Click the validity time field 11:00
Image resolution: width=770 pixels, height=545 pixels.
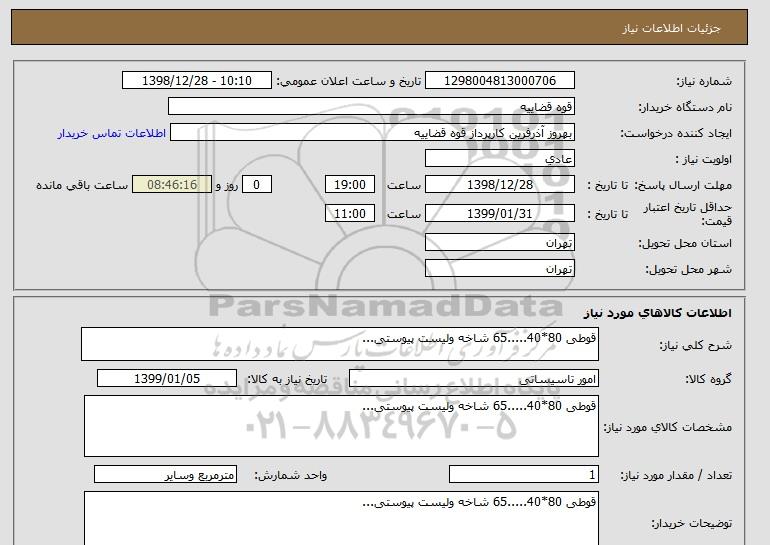point(350,214)
